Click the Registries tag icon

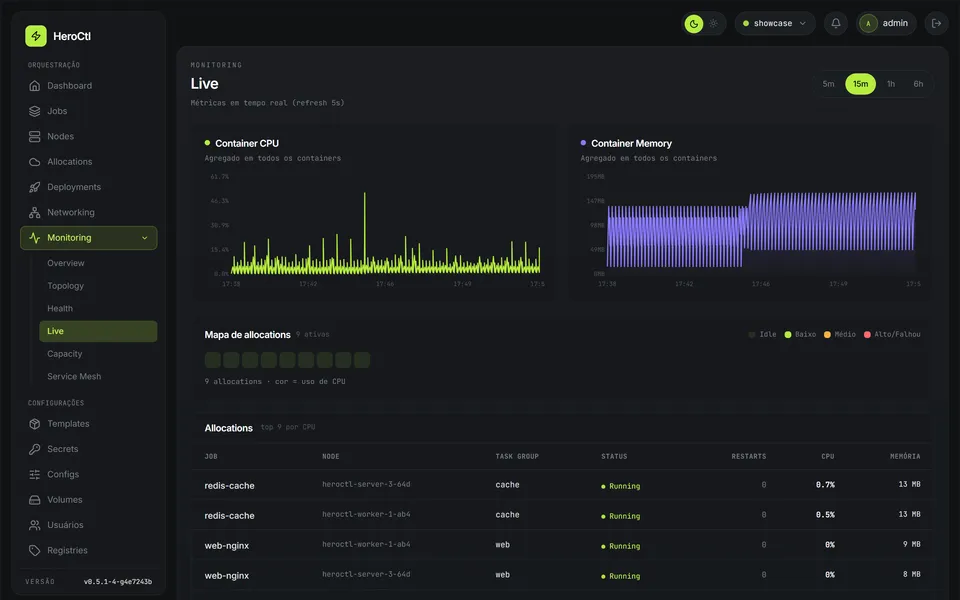click(34, 550)
